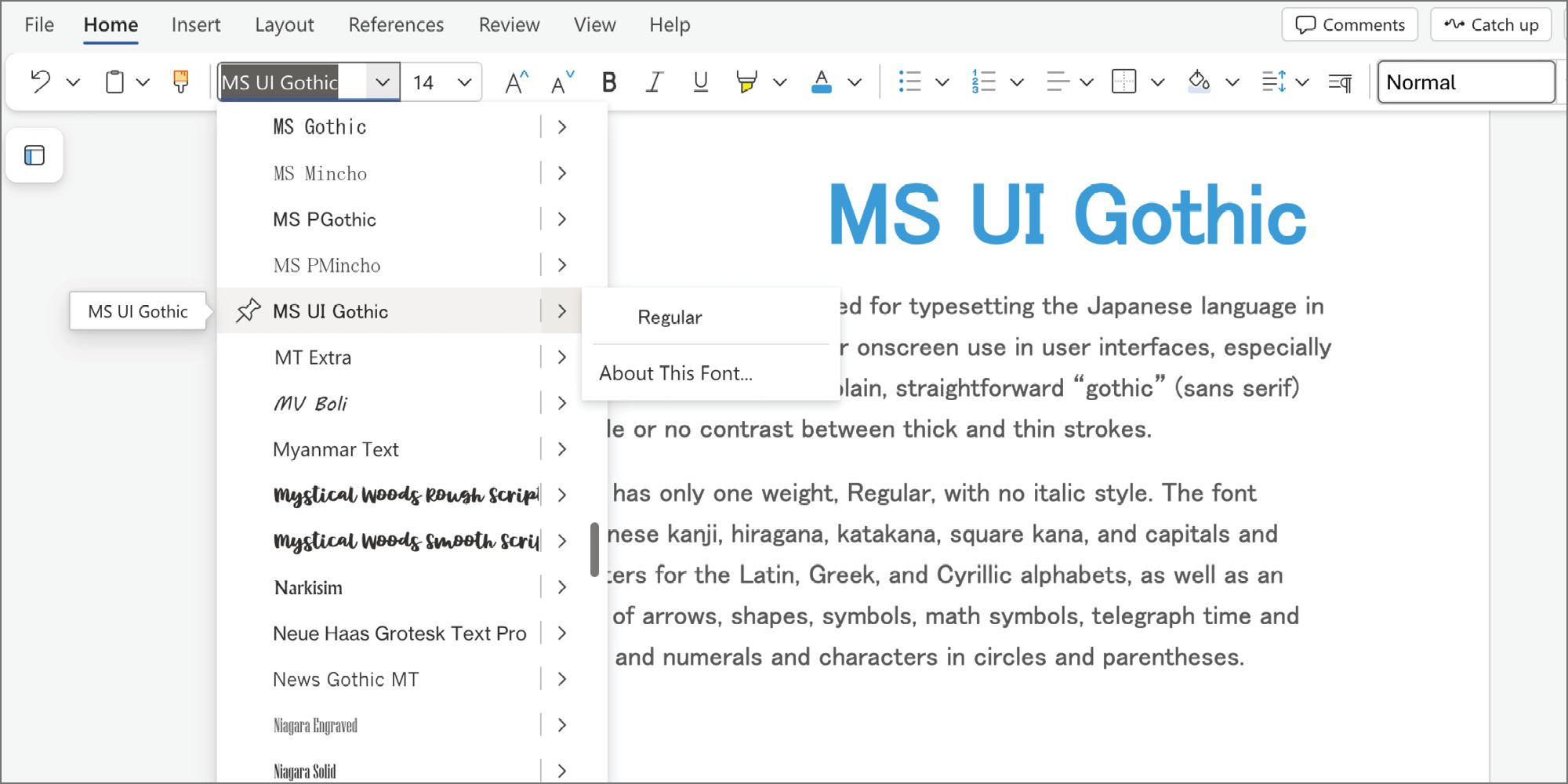Open the navigation pane icon
The width and height of the screenshot is (1568, 784).
pos(34,155)
